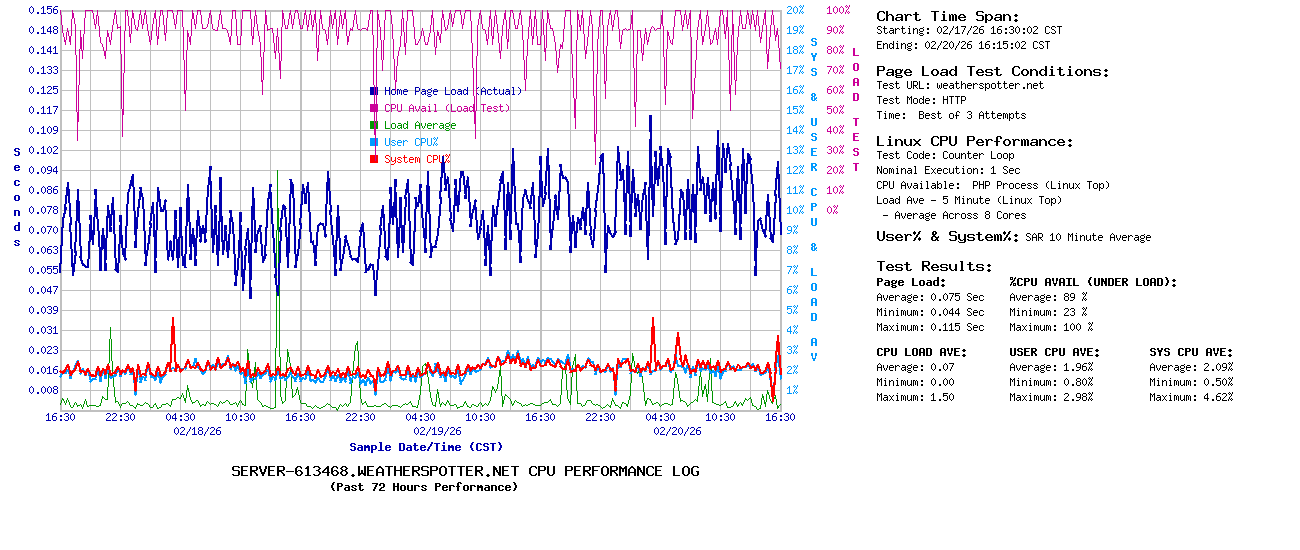Image resolution: width=1300 pixels, height=550 pixels.
Task: Click the Home Page Load (Actual) legend label
Action: (x=453, y=91)
